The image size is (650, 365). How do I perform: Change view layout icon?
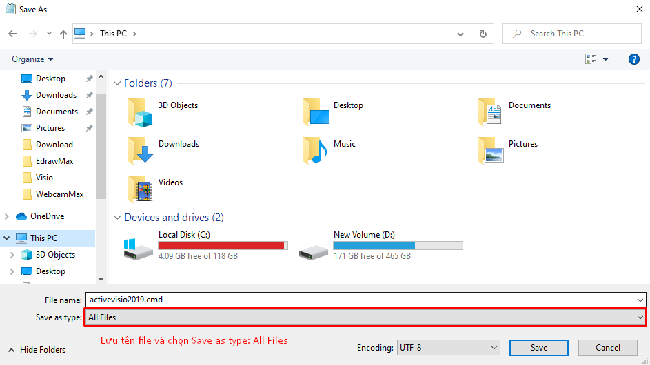click(x=590, y=59)
